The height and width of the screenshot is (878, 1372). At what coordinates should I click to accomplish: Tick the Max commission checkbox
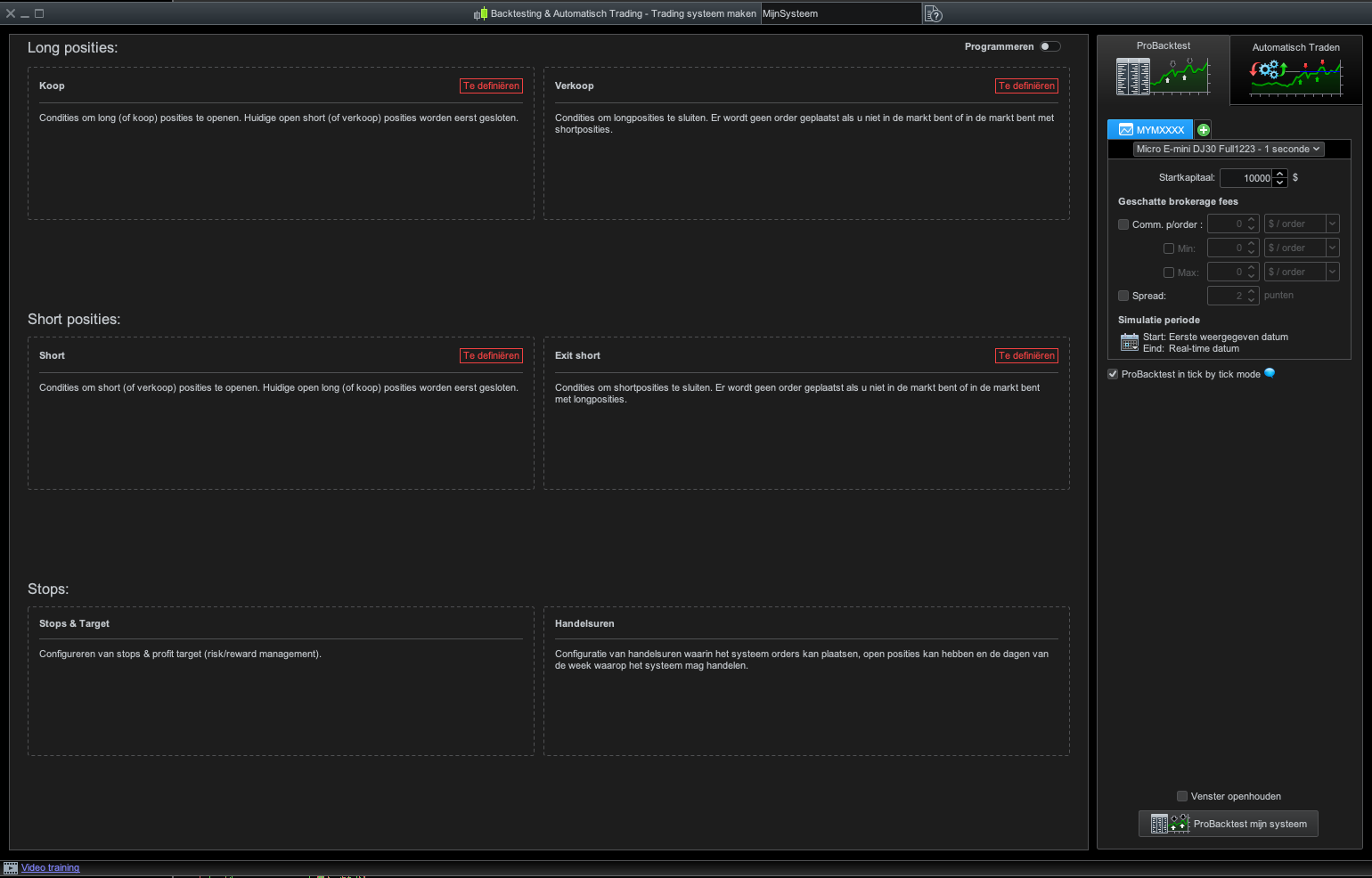1169,272
